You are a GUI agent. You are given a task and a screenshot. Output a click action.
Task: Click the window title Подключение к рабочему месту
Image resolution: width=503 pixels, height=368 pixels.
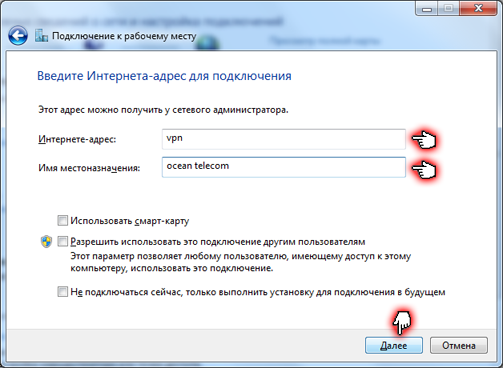pos(124,36)
